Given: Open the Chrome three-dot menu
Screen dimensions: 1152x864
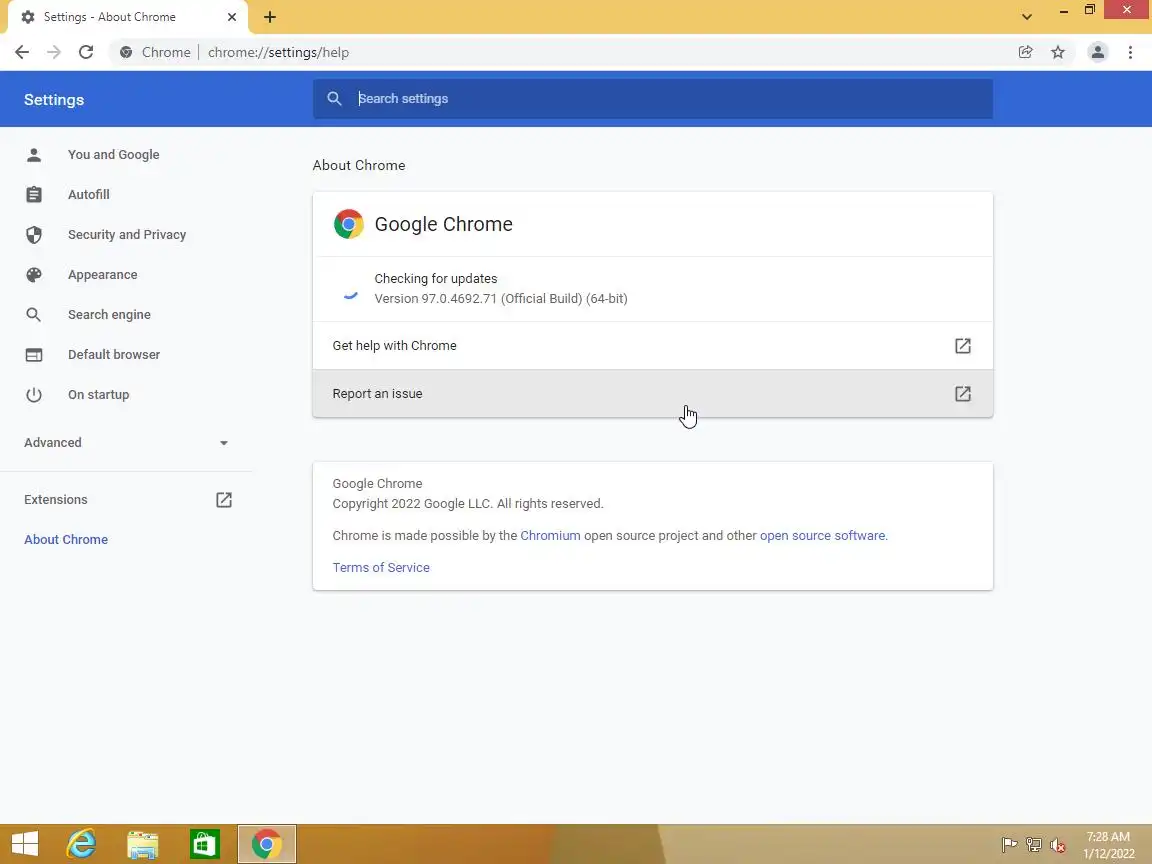Looking at the screenshot, I should click(1130, 52).
